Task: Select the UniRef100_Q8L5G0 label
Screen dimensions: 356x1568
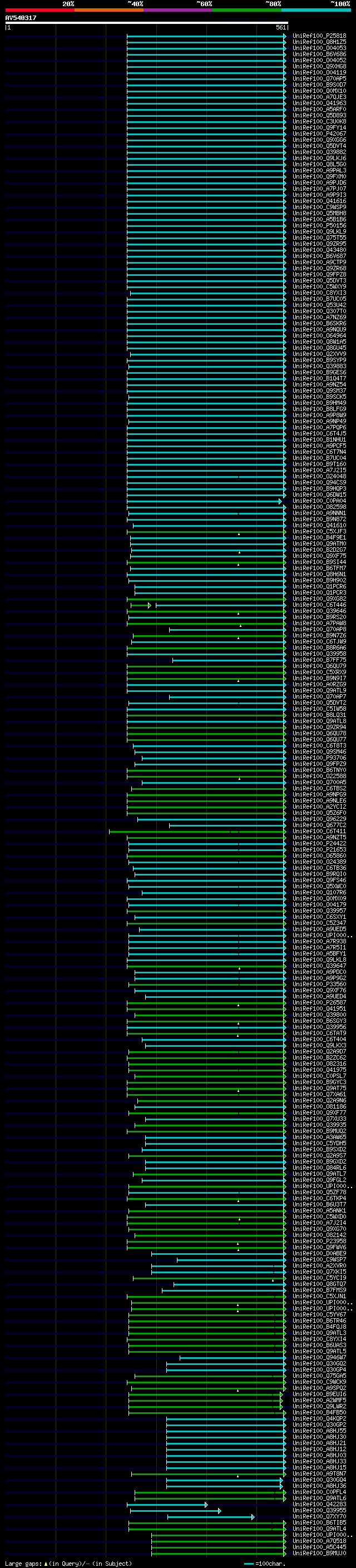Action: click(x=319, y=164)
